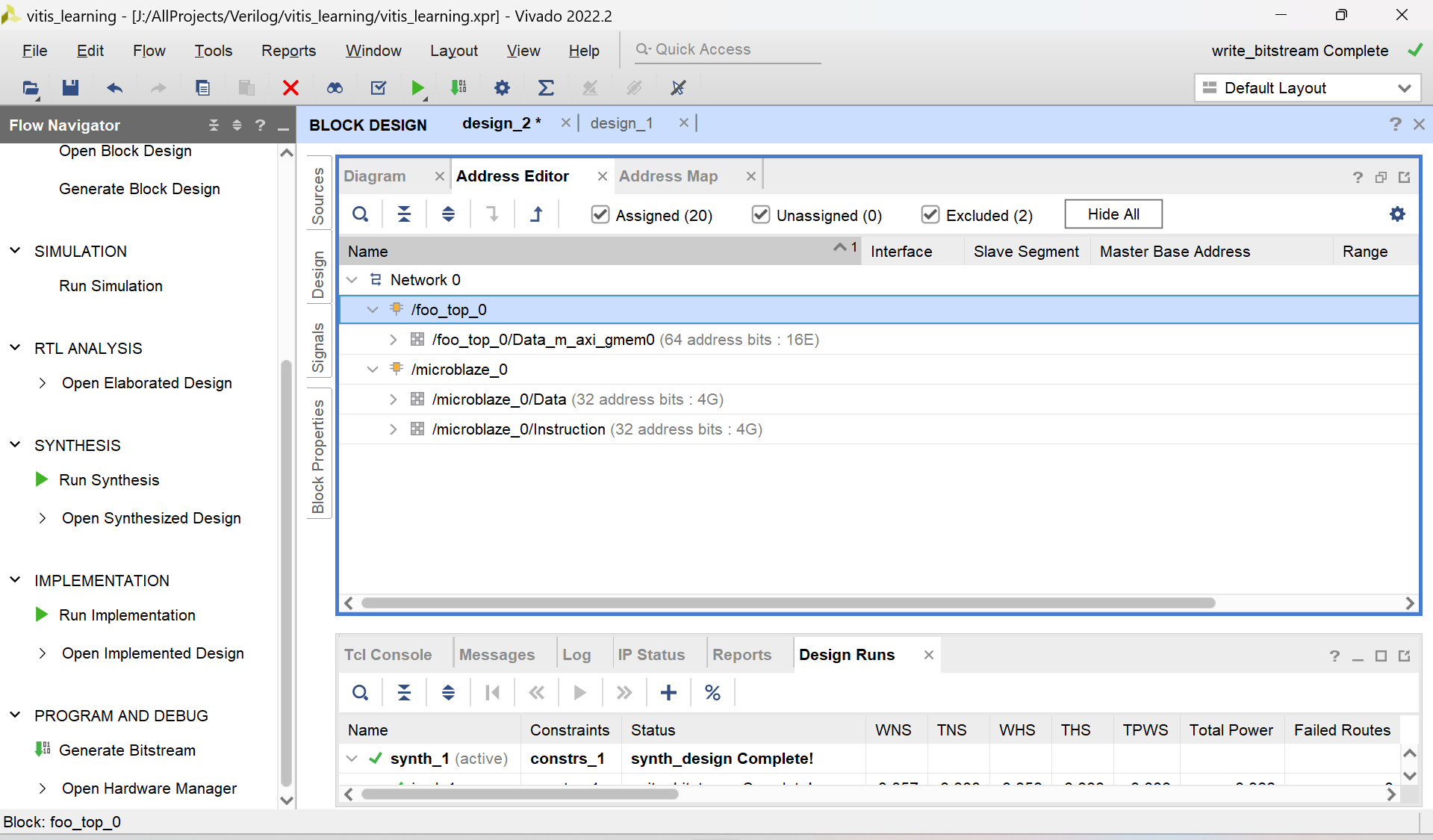Viewport: 1433px width, 840px height.
Task: Open the Reports menu
Action: point(288,51)
